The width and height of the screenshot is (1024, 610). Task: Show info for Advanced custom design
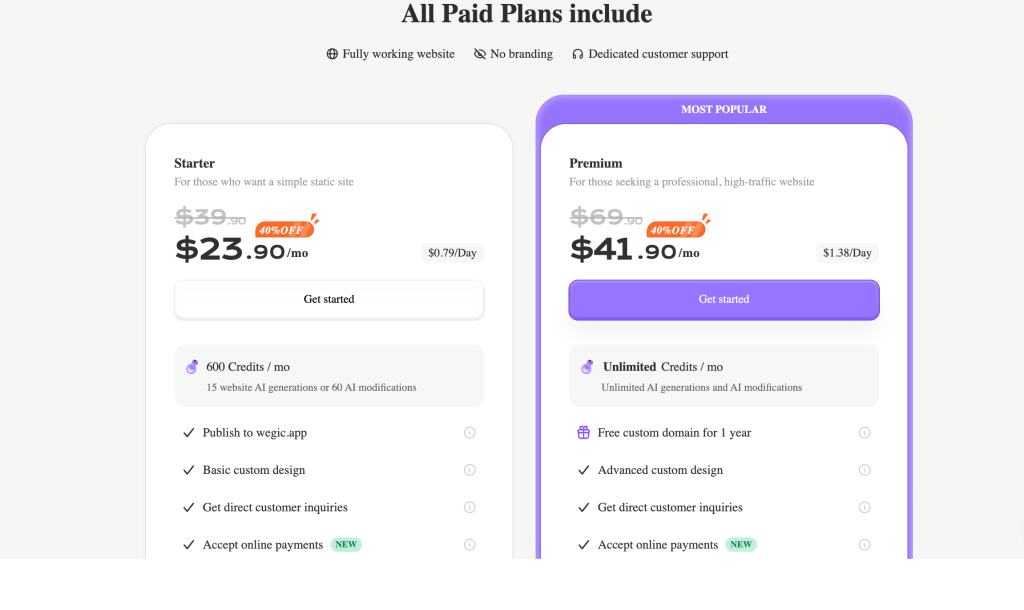click(x=865, y=470)
